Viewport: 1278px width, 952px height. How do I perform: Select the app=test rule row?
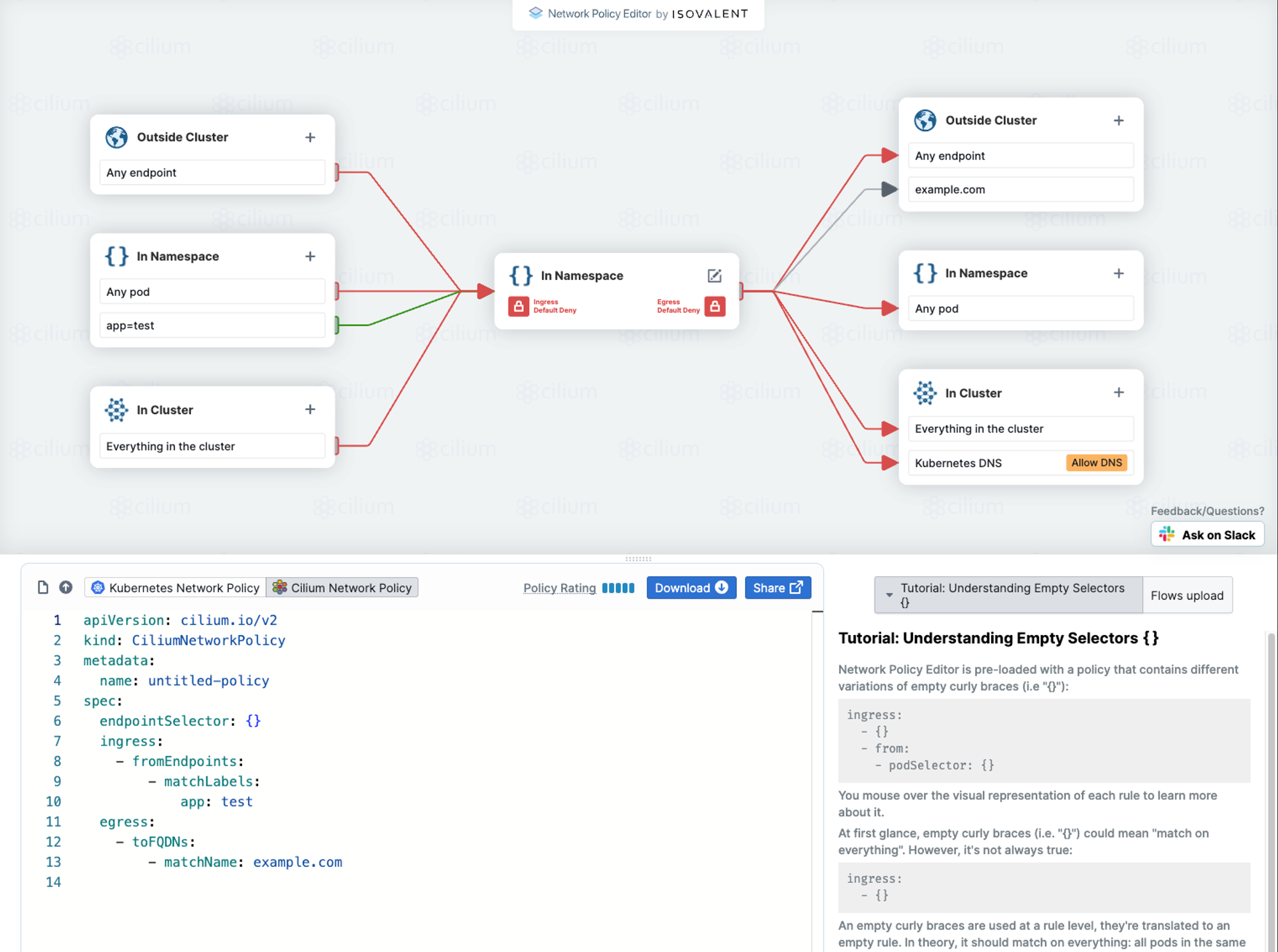[x=212, y=325]
